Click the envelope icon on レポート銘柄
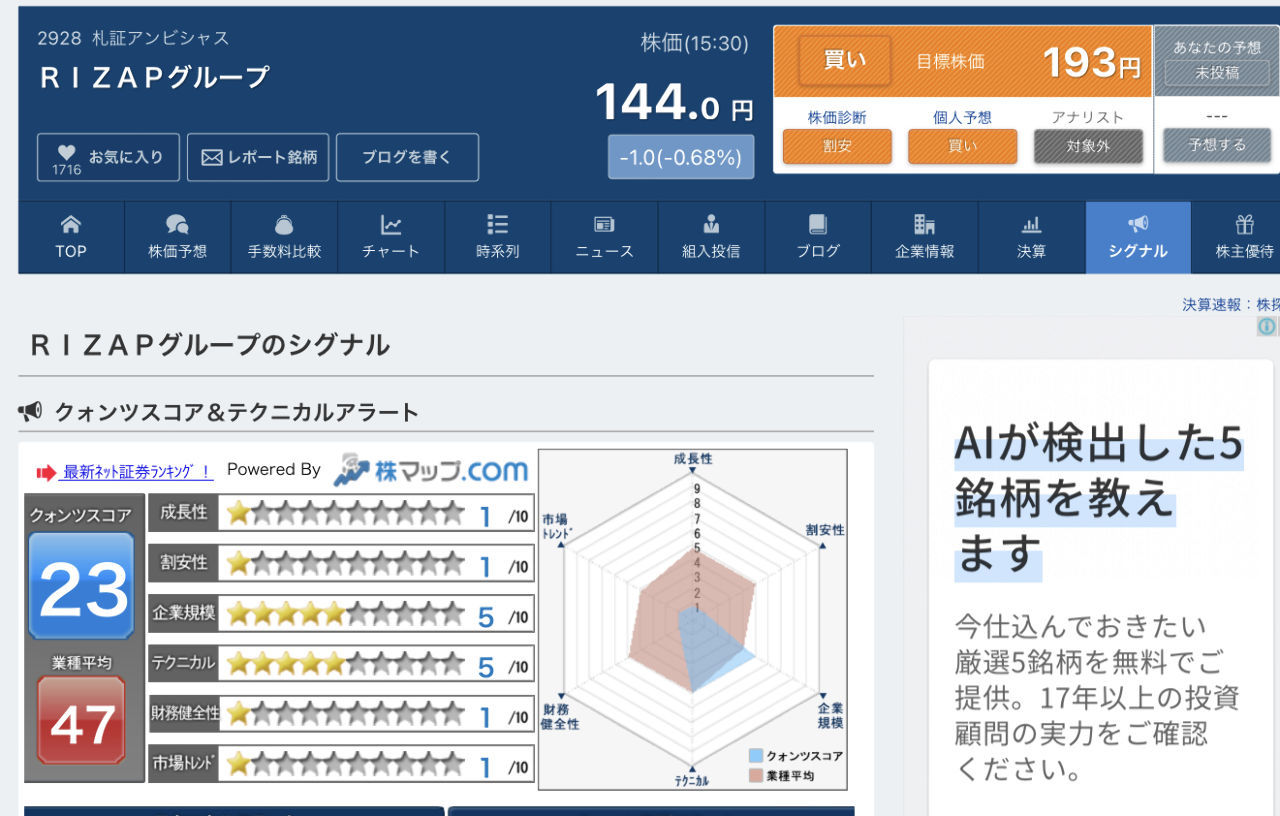 click(211, 157)
